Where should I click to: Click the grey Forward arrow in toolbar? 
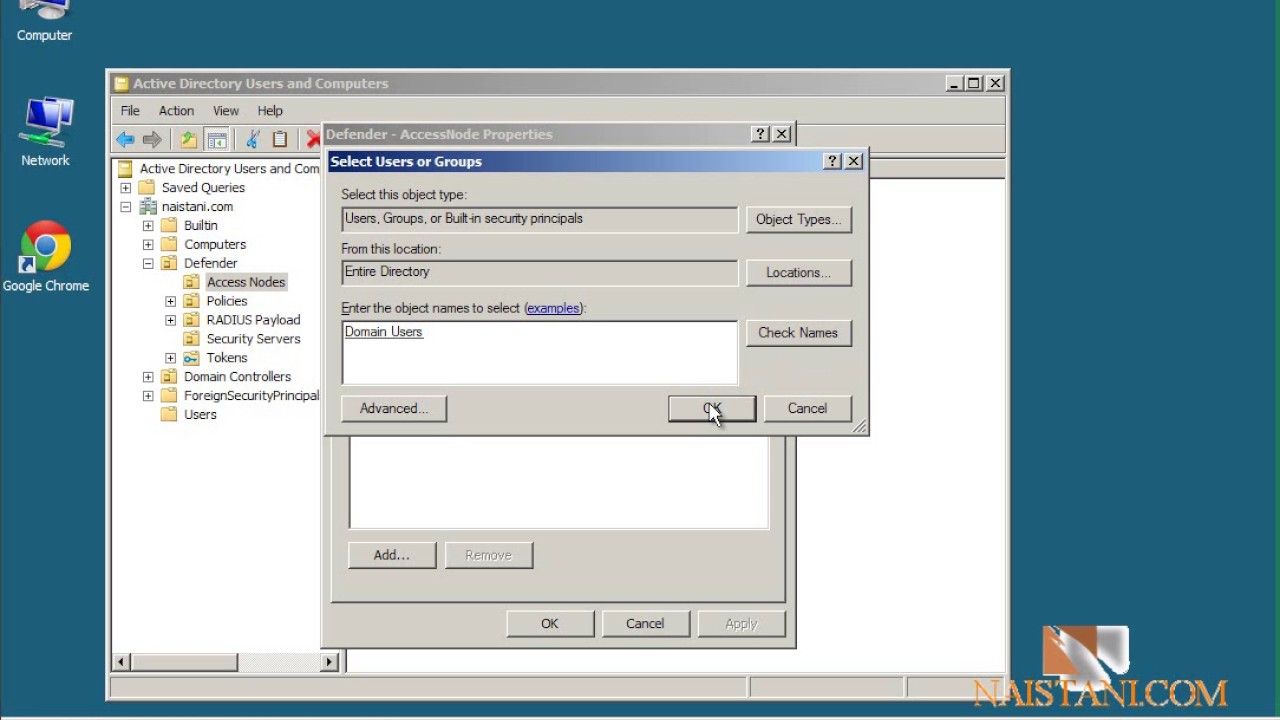click(152, 140)
